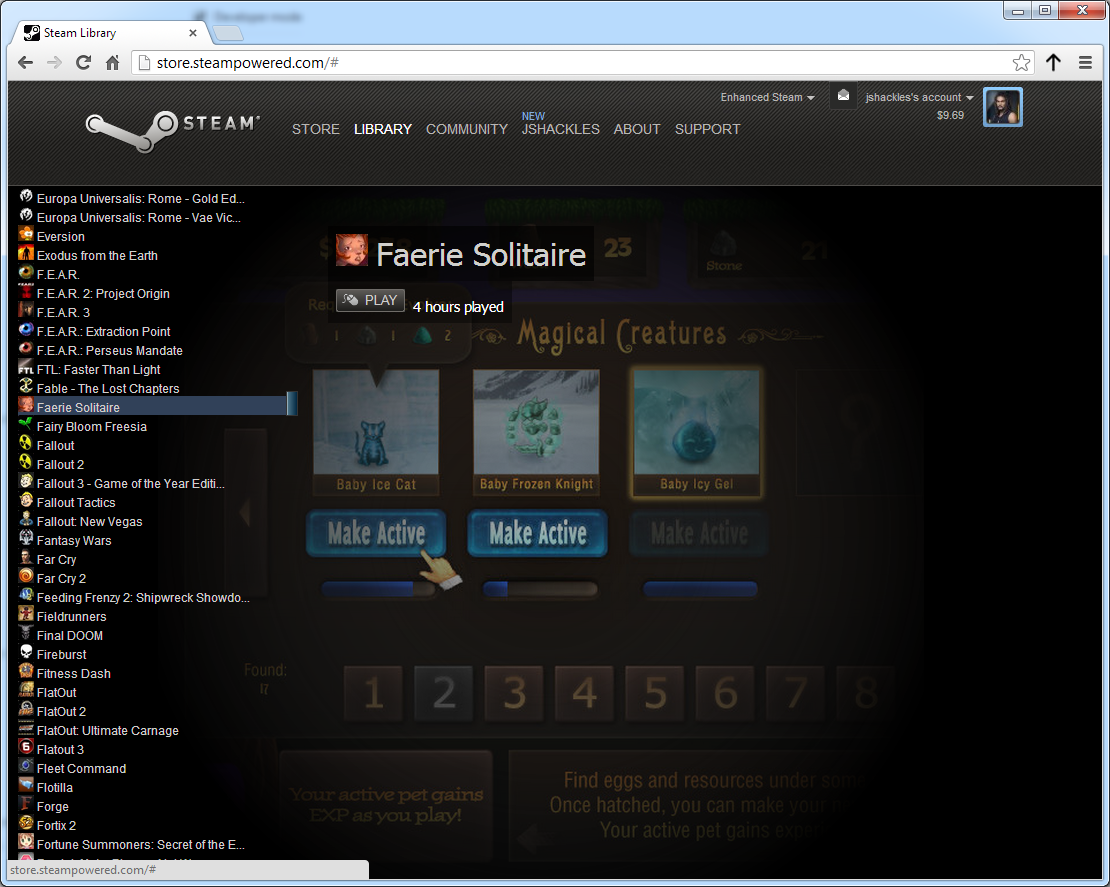Select Fallout Tactics

(76, 503)
